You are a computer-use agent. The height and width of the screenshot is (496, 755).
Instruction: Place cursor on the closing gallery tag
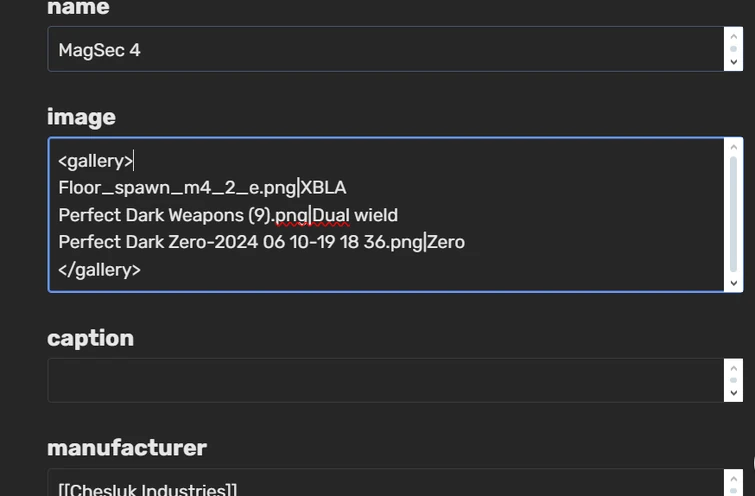pos(99,269)
